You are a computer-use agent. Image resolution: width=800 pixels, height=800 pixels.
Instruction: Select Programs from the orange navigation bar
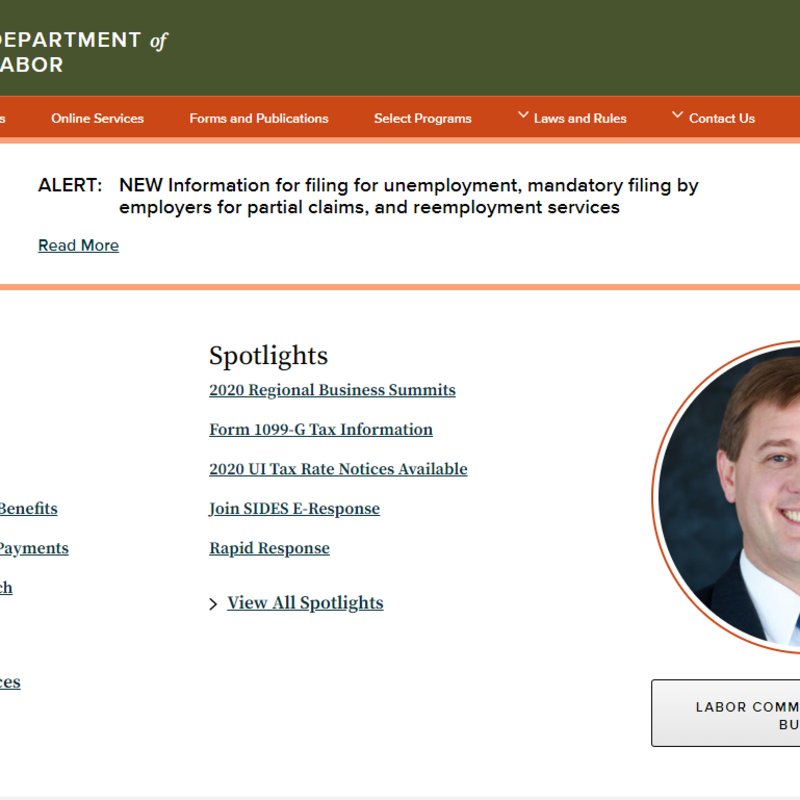[x=422, y=118]
